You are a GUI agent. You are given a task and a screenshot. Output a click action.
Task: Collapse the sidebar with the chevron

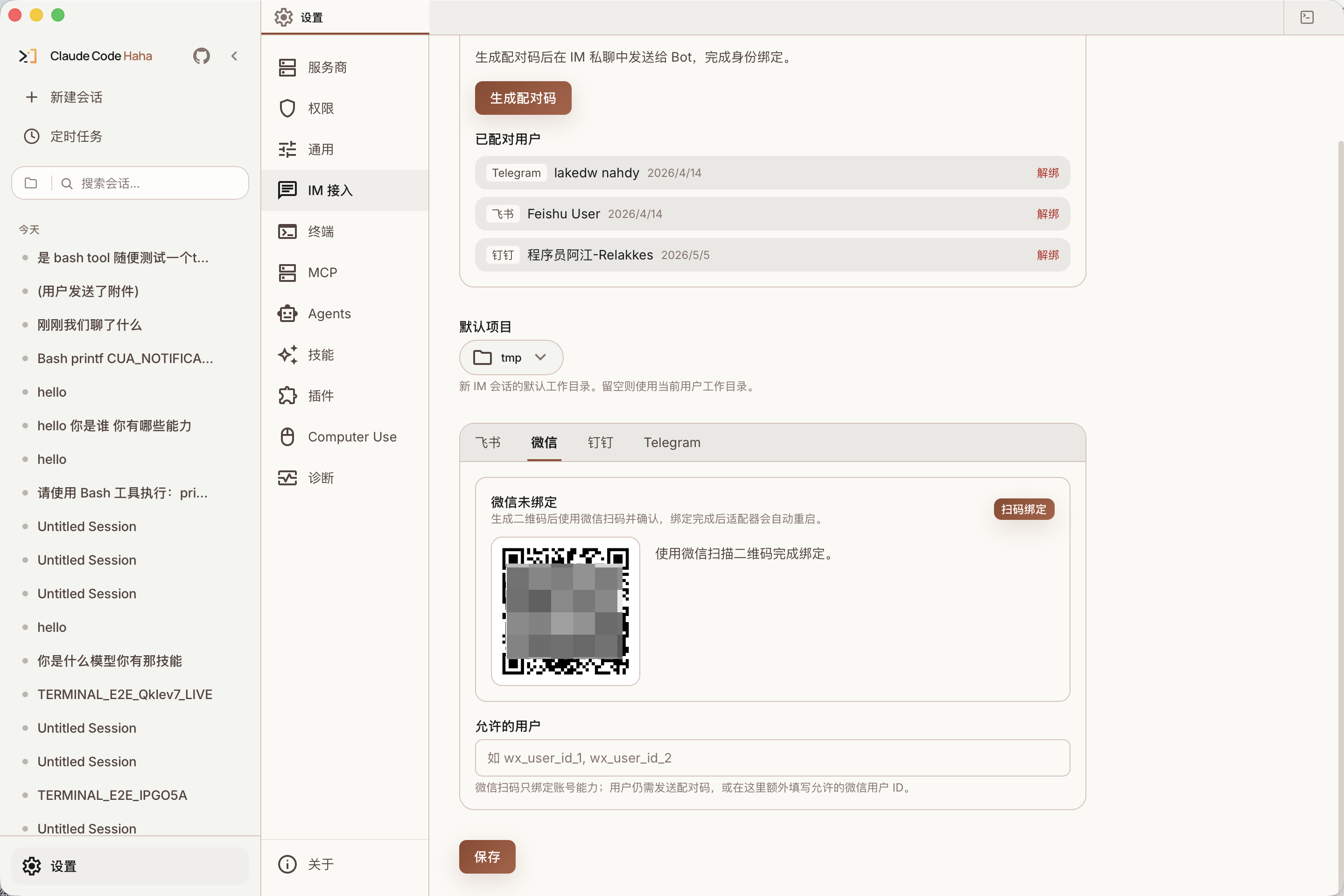(x=234, y=56)
